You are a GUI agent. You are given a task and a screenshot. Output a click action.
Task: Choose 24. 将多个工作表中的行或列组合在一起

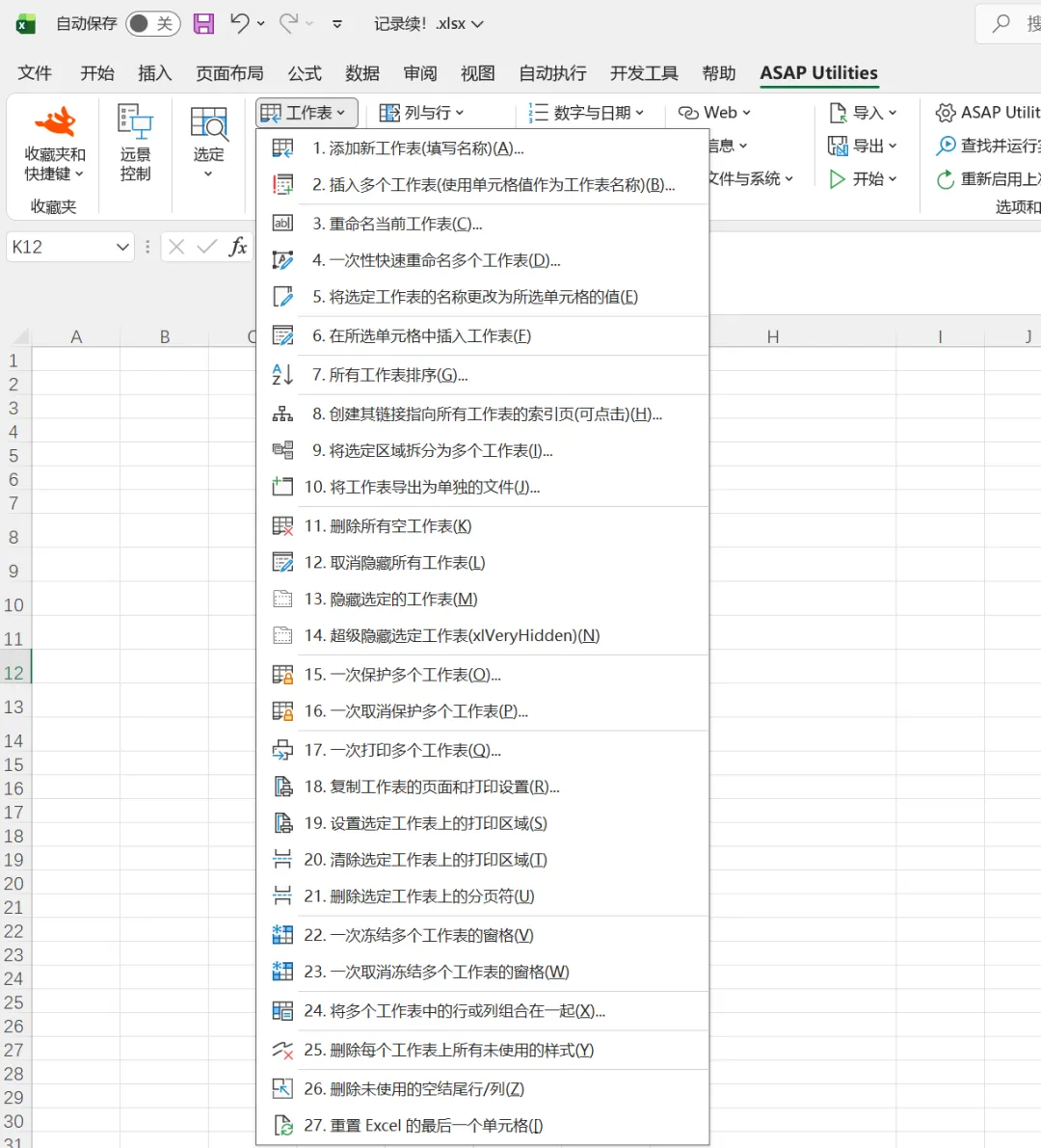pos(483,1011)
